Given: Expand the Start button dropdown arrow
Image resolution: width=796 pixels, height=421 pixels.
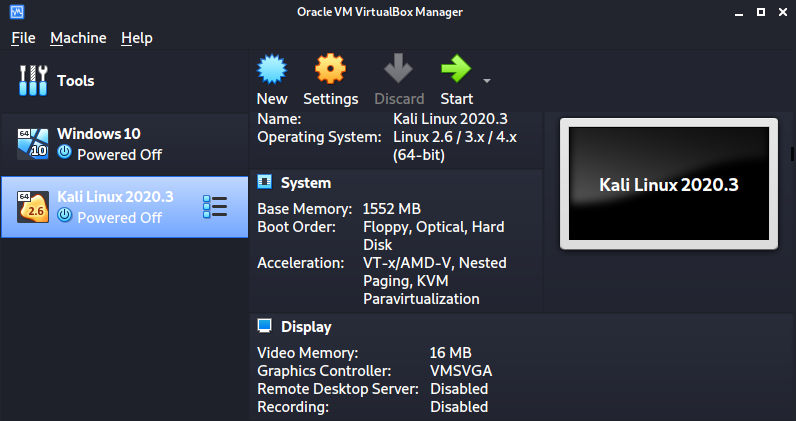Looking at the screenshot, I should [487, 80].
